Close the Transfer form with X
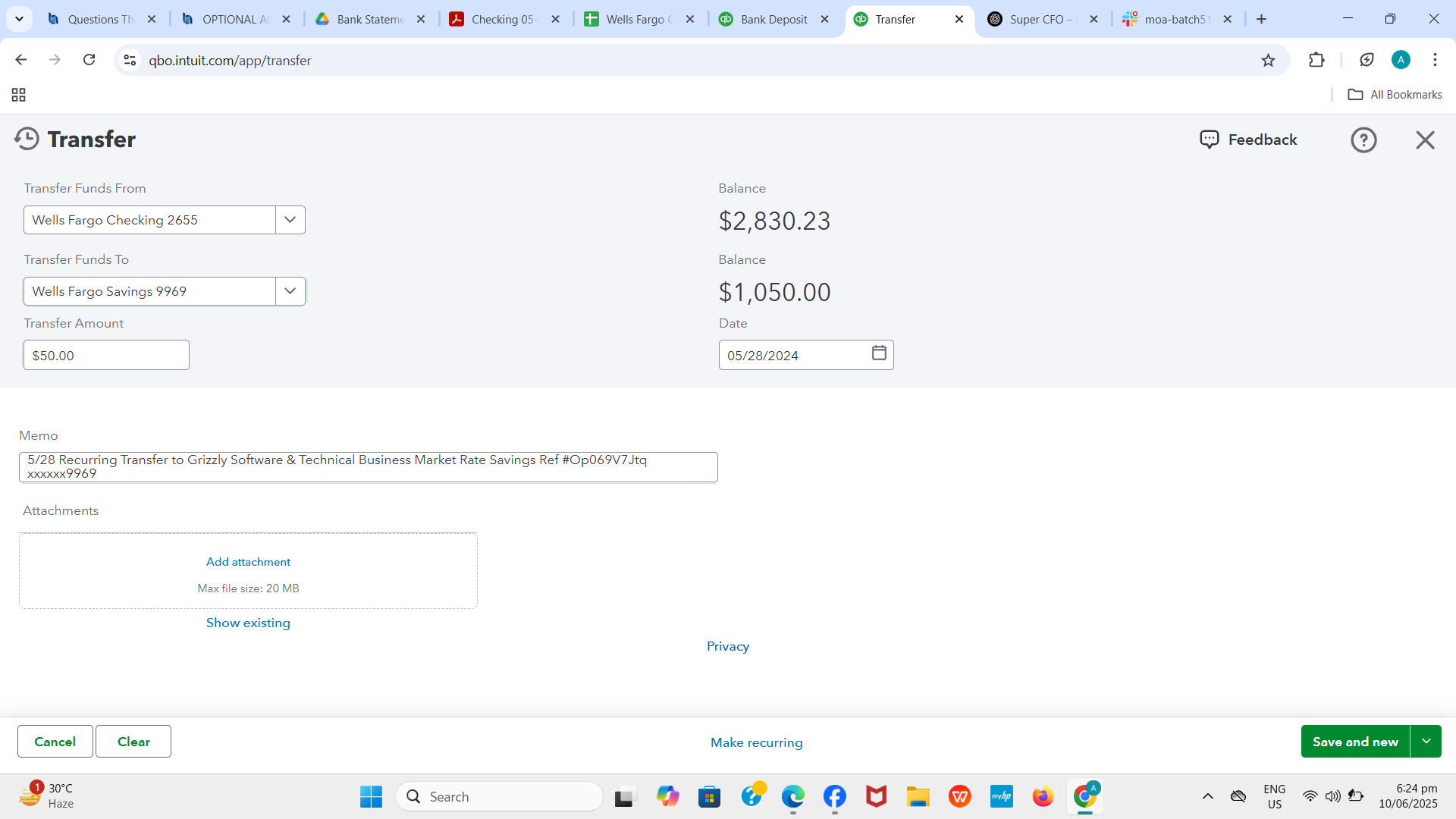This screenshot has width=1456, height=819. coord(1425,140)
